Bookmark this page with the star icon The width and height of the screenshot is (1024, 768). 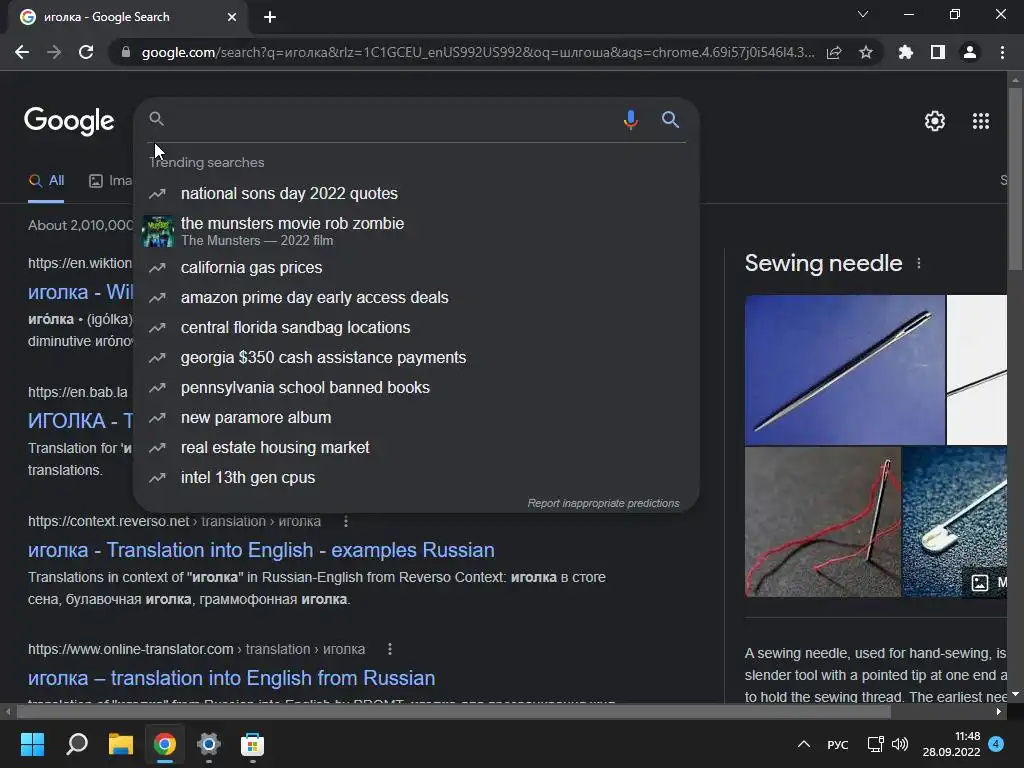(x=866, y=52)
